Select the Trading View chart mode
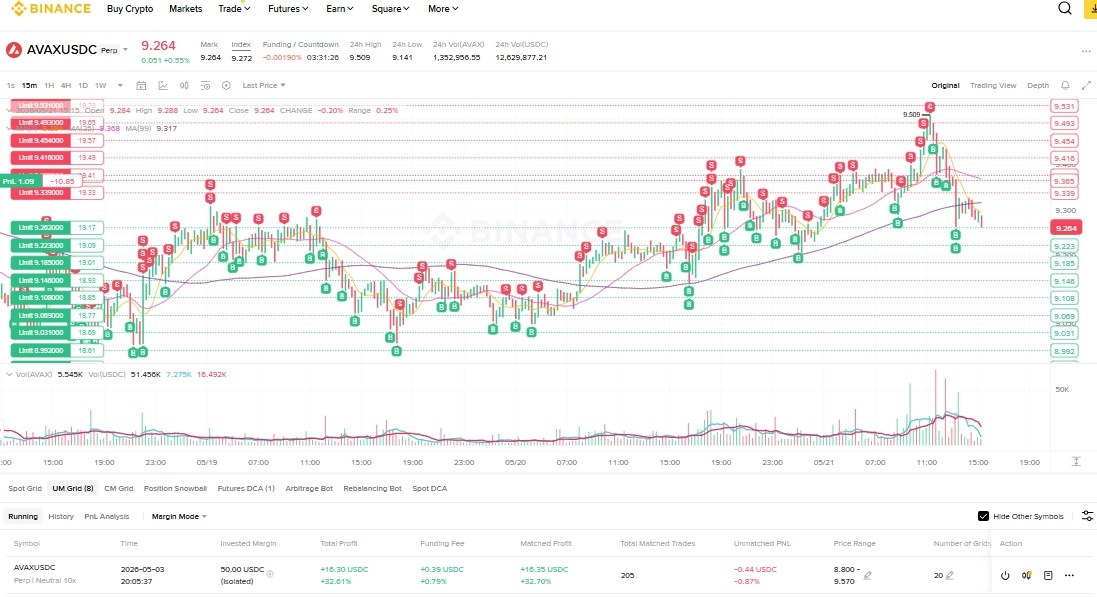This screenshot has height=597, width=1097. coord(993,85)
